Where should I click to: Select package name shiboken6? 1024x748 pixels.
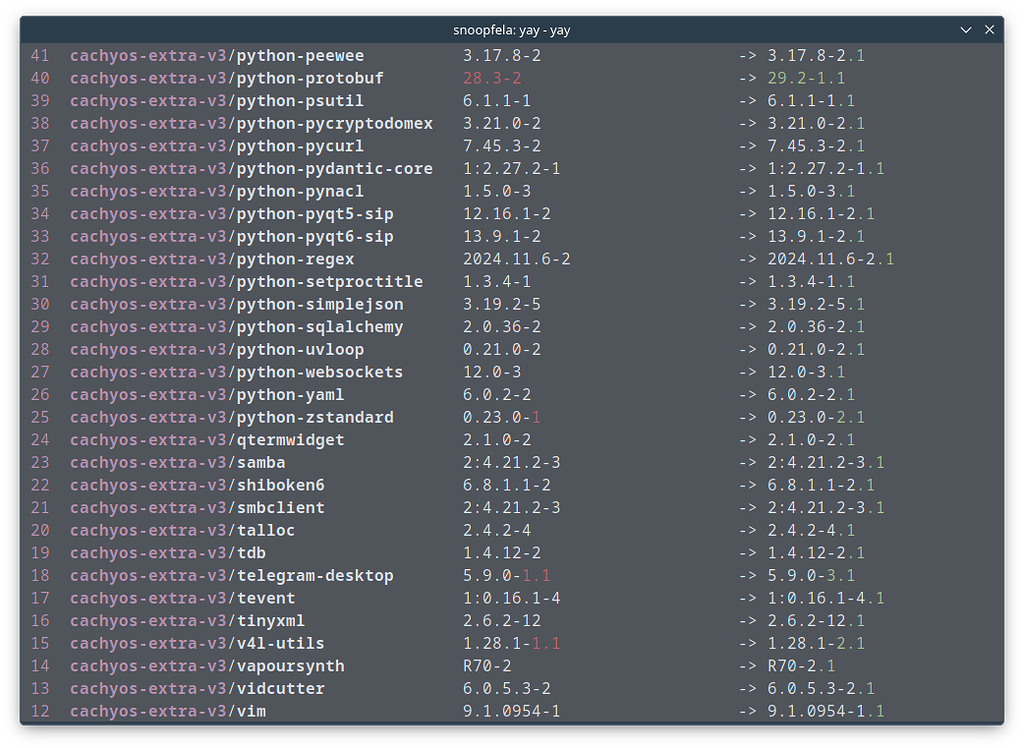click(281, 485)
